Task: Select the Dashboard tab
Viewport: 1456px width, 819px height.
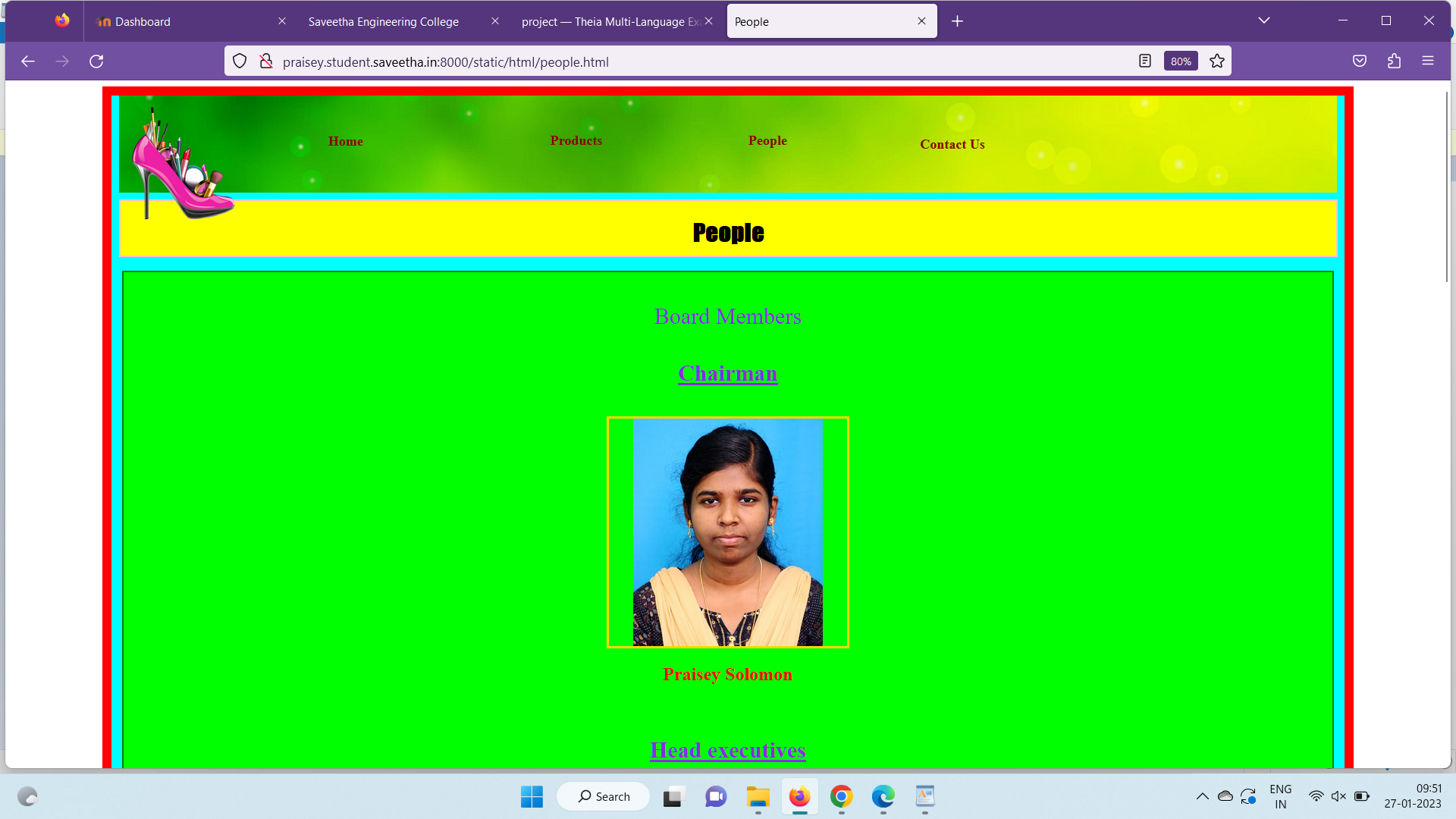Action: click(x=143, y=21)
